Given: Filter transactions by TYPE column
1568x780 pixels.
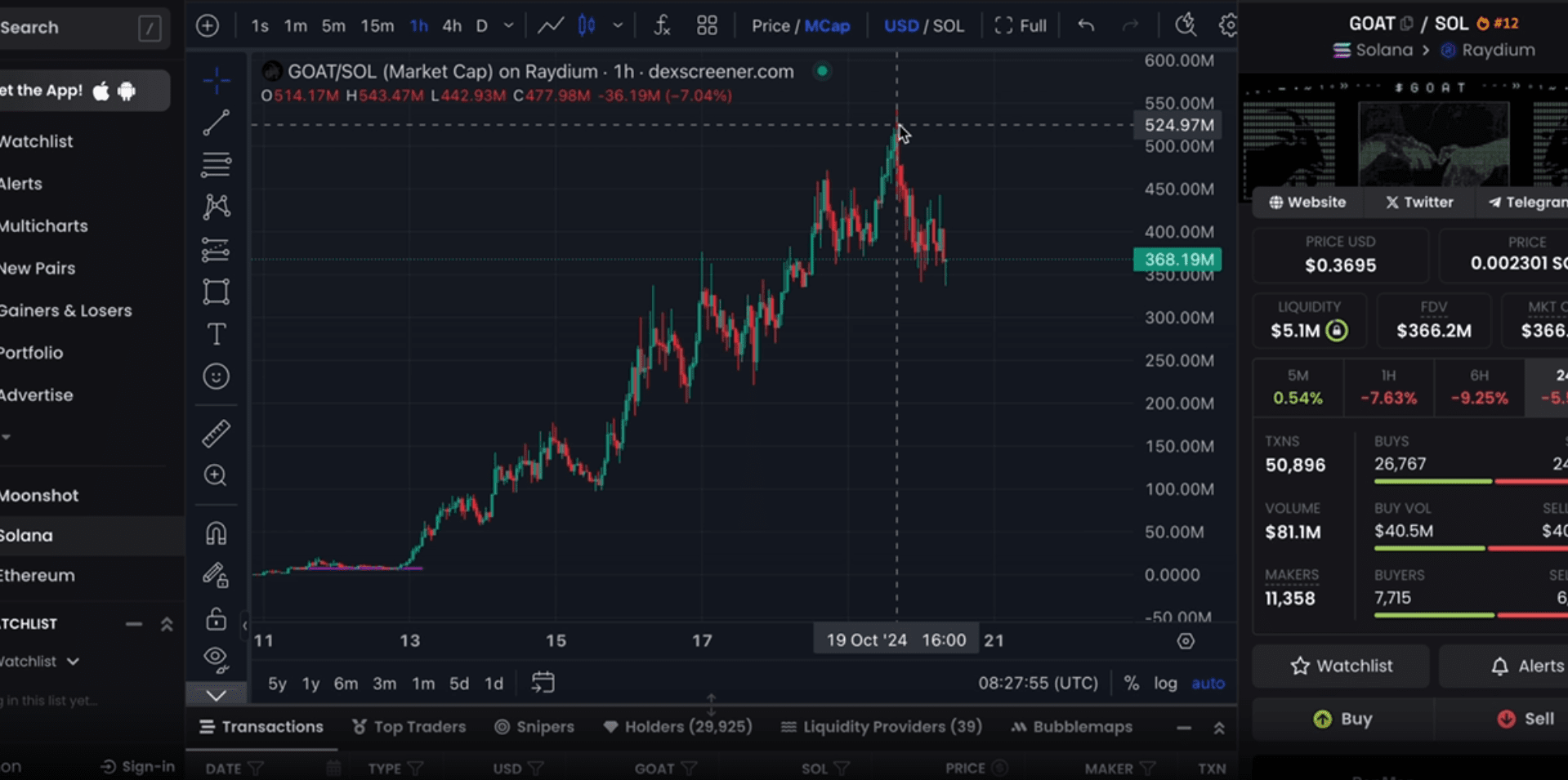Looking at the screenshot, I should click(416, 769).
